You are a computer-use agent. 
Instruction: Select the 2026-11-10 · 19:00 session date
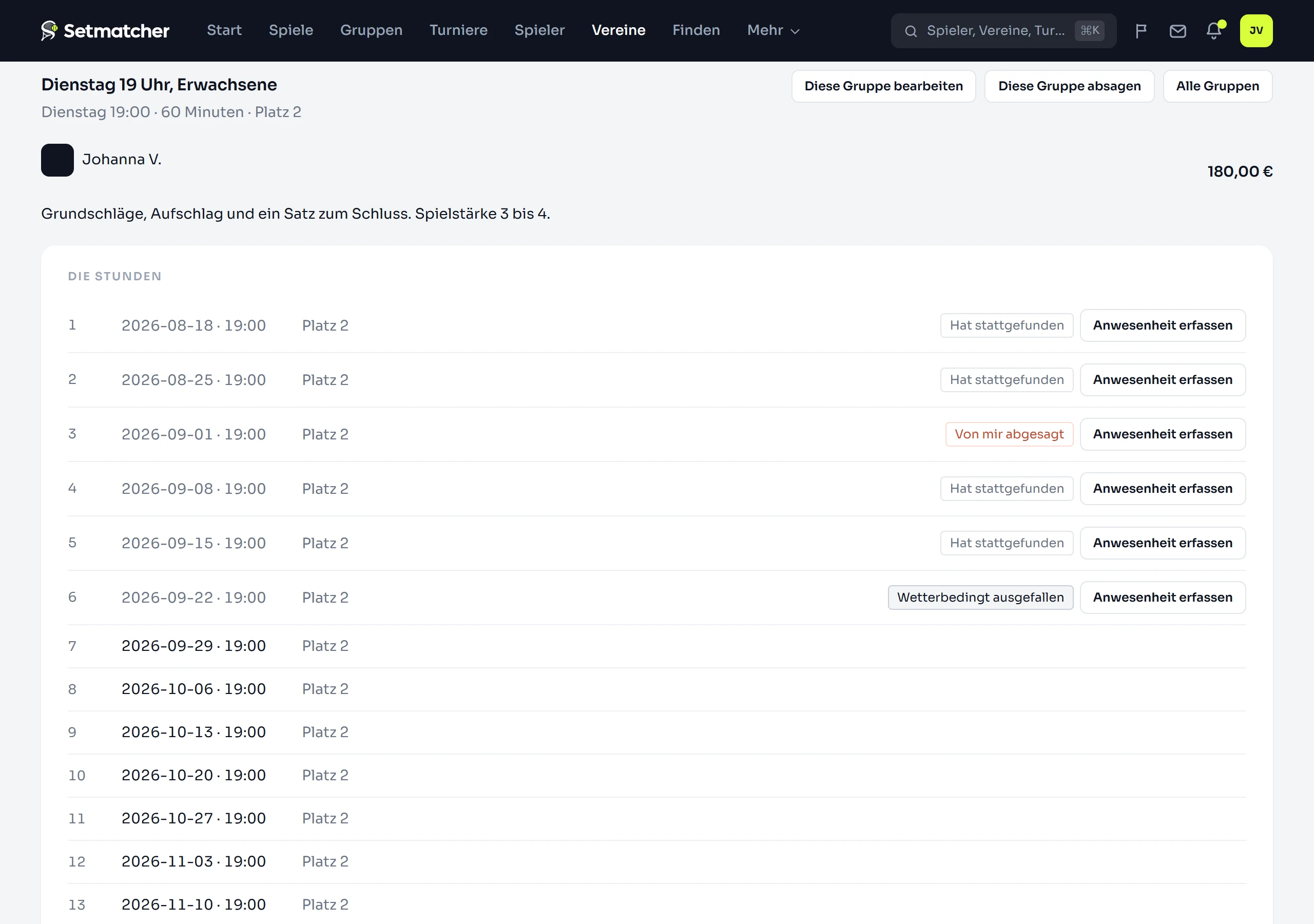pos(194,904)
